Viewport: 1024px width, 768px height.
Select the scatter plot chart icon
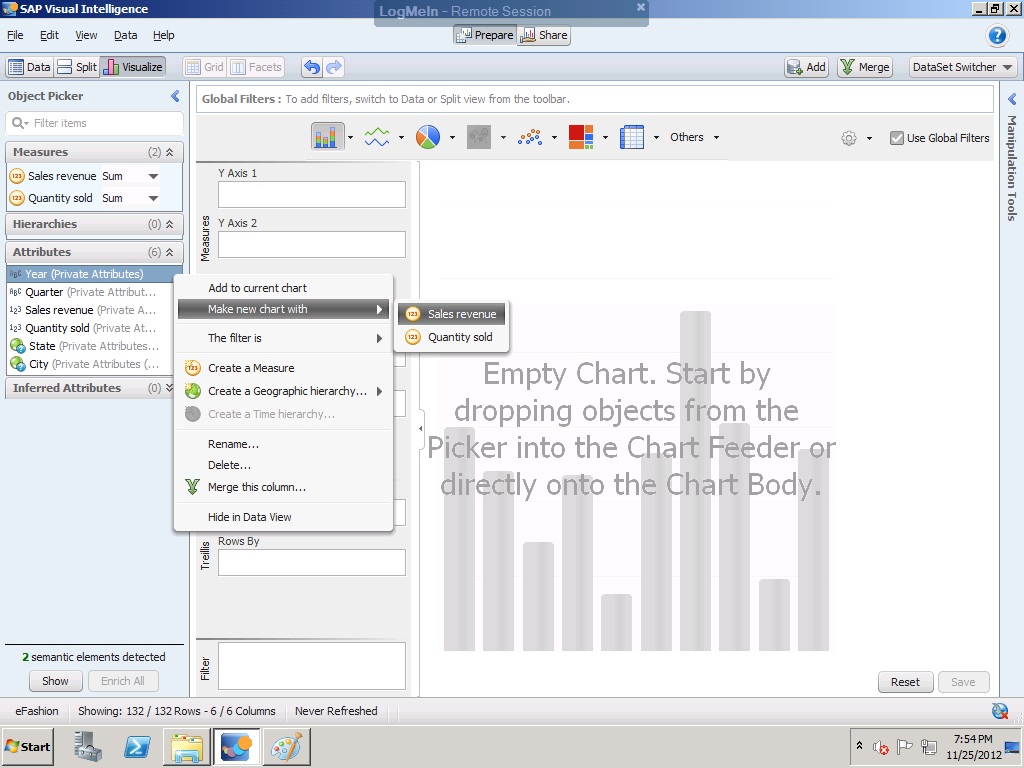530,137
